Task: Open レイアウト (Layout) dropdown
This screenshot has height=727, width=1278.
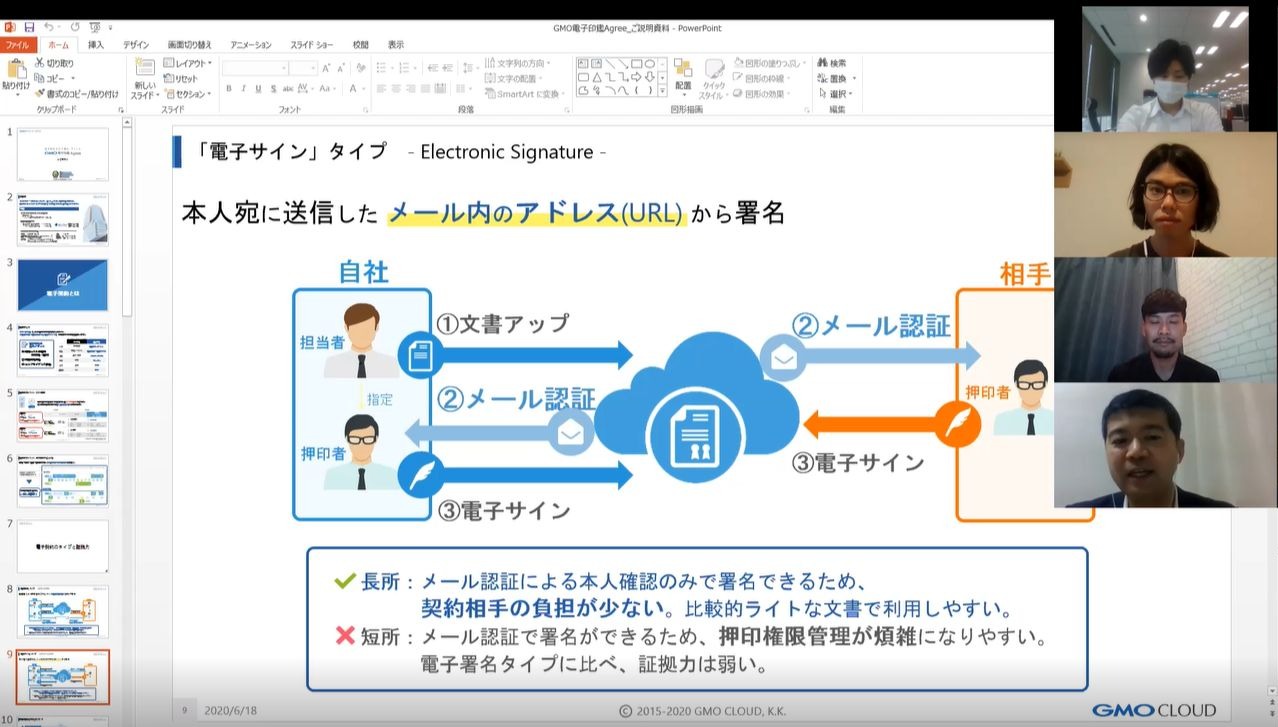Action: (187, 63)
